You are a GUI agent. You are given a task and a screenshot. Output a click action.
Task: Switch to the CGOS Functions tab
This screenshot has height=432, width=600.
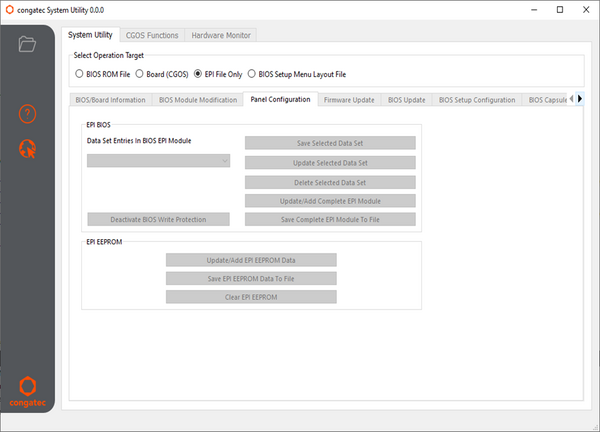click(150, 36)
